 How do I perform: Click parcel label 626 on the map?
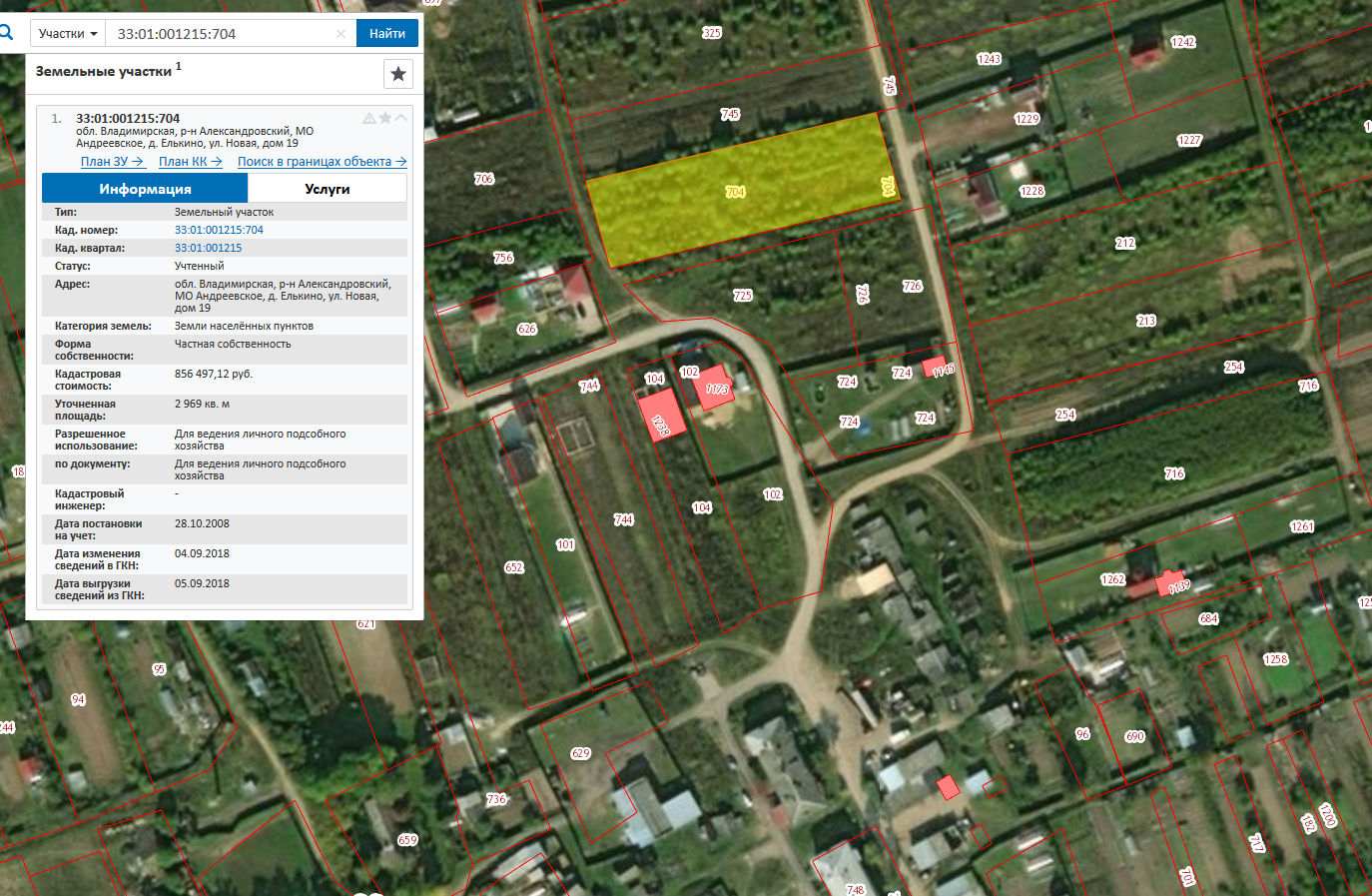click(x=527, y=329)
